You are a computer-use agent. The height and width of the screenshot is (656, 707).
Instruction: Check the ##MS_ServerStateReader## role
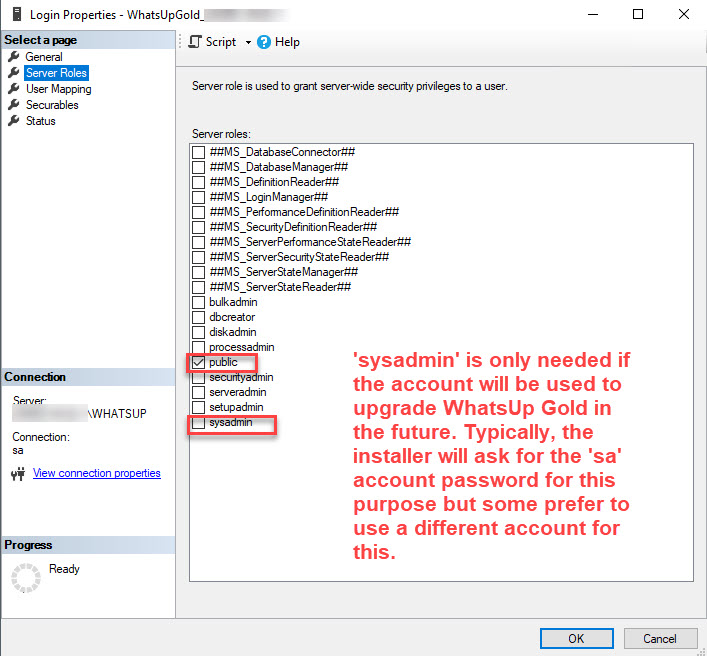[198, 287]
